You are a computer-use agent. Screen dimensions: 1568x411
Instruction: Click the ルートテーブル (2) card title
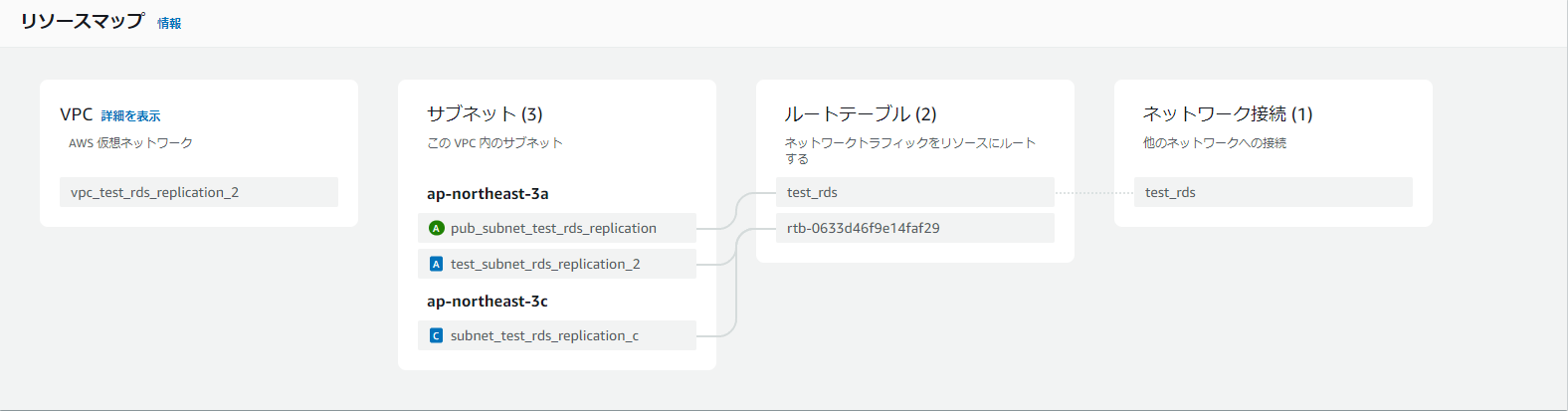(x=861, y=114)
